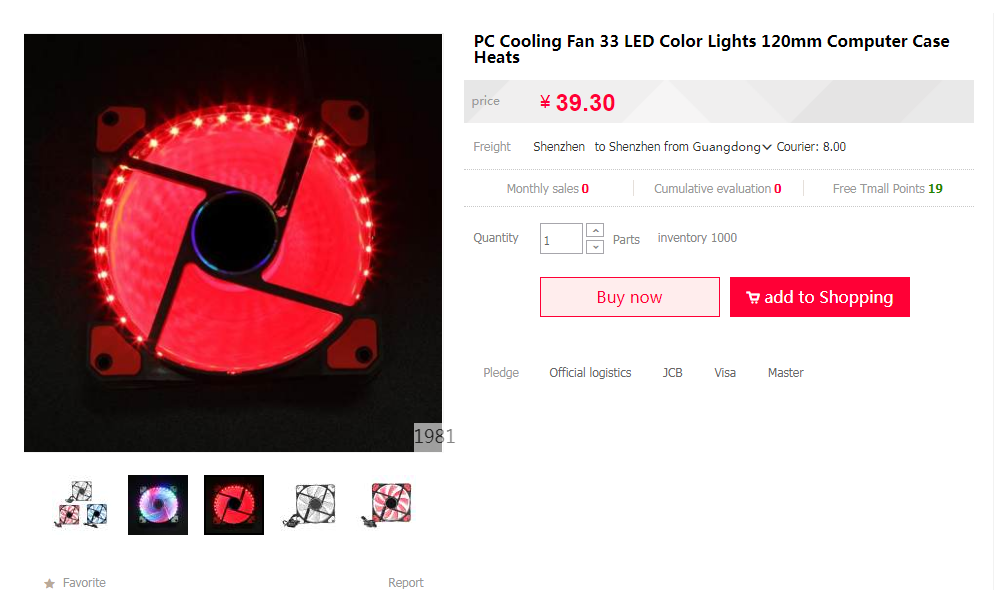Click the Monthly sales count

[585, 188]
